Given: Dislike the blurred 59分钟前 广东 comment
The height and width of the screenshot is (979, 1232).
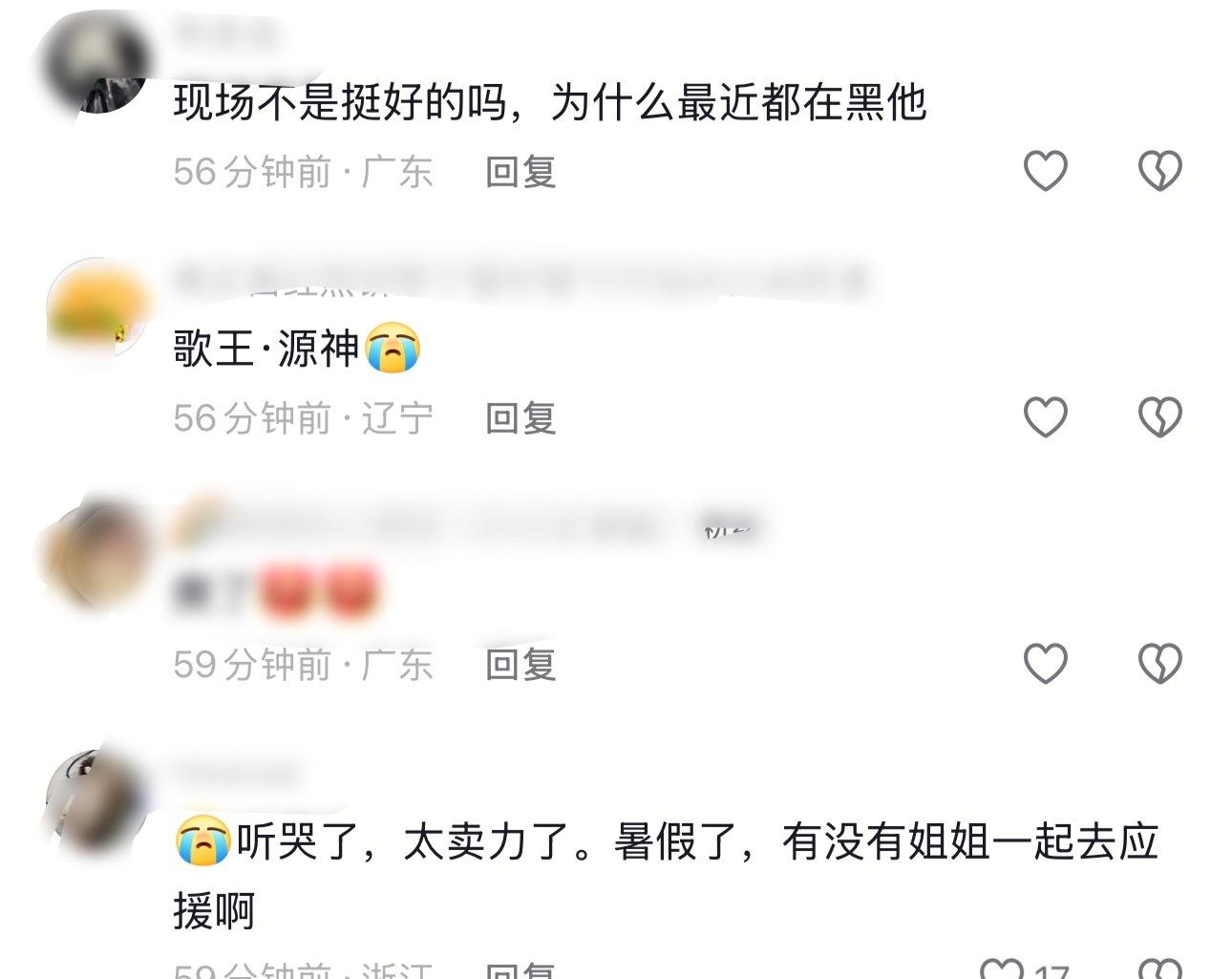Looking at the screenshot, I should click(1159, 663).
